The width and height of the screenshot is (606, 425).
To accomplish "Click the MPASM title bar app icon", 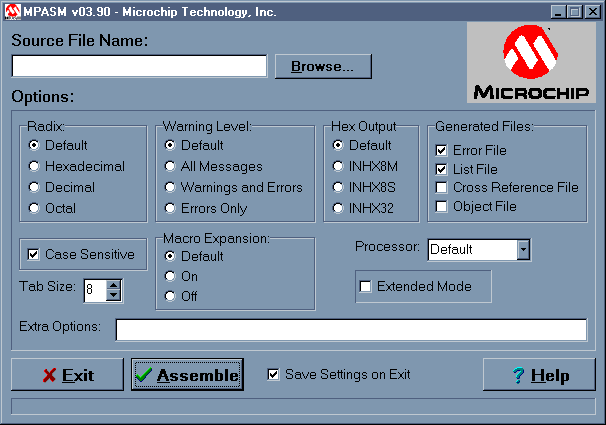I will click(12, 12).
